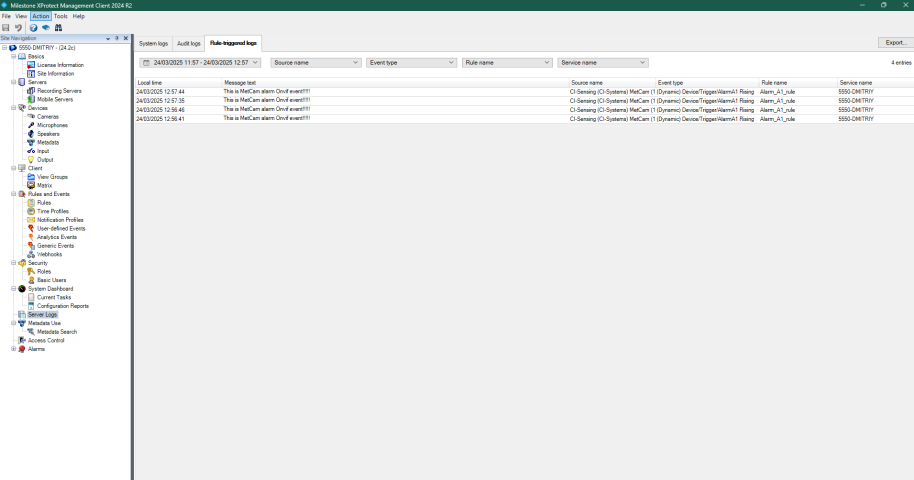Open the Source name filter dropdown
The image size is (914, 480).
315,62
